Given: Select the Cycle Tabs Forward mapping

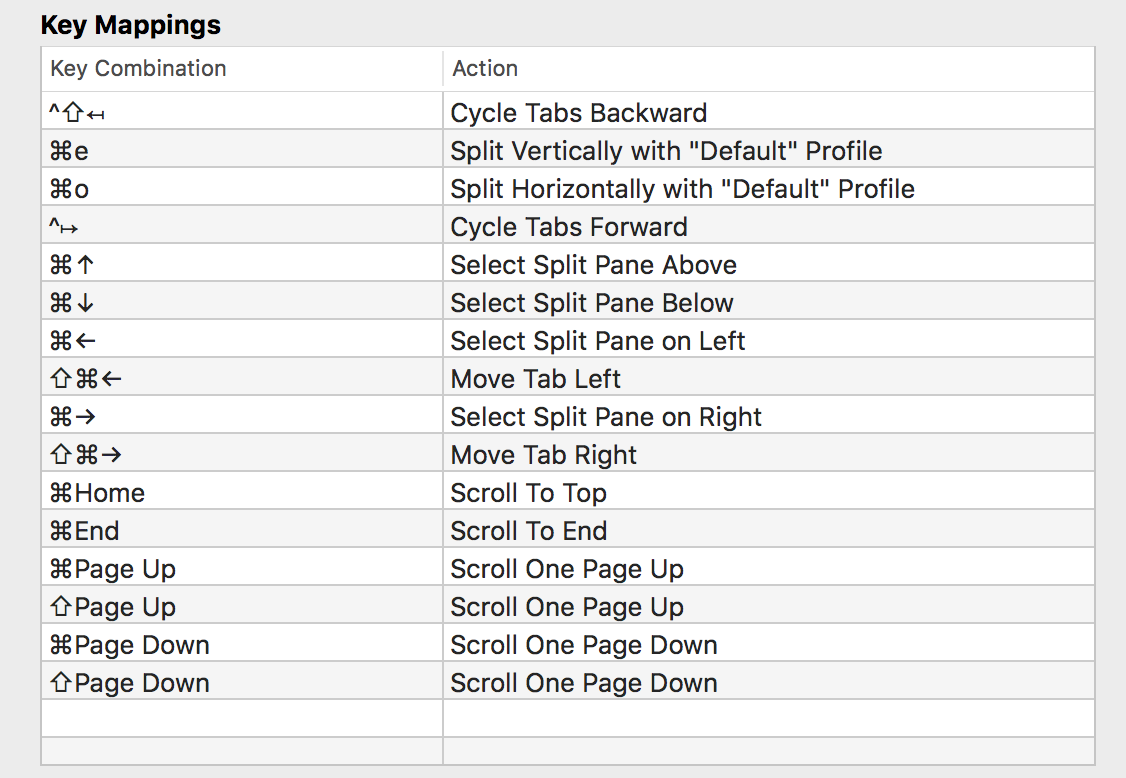Looking at the screenshot, I should click(569, 227).
